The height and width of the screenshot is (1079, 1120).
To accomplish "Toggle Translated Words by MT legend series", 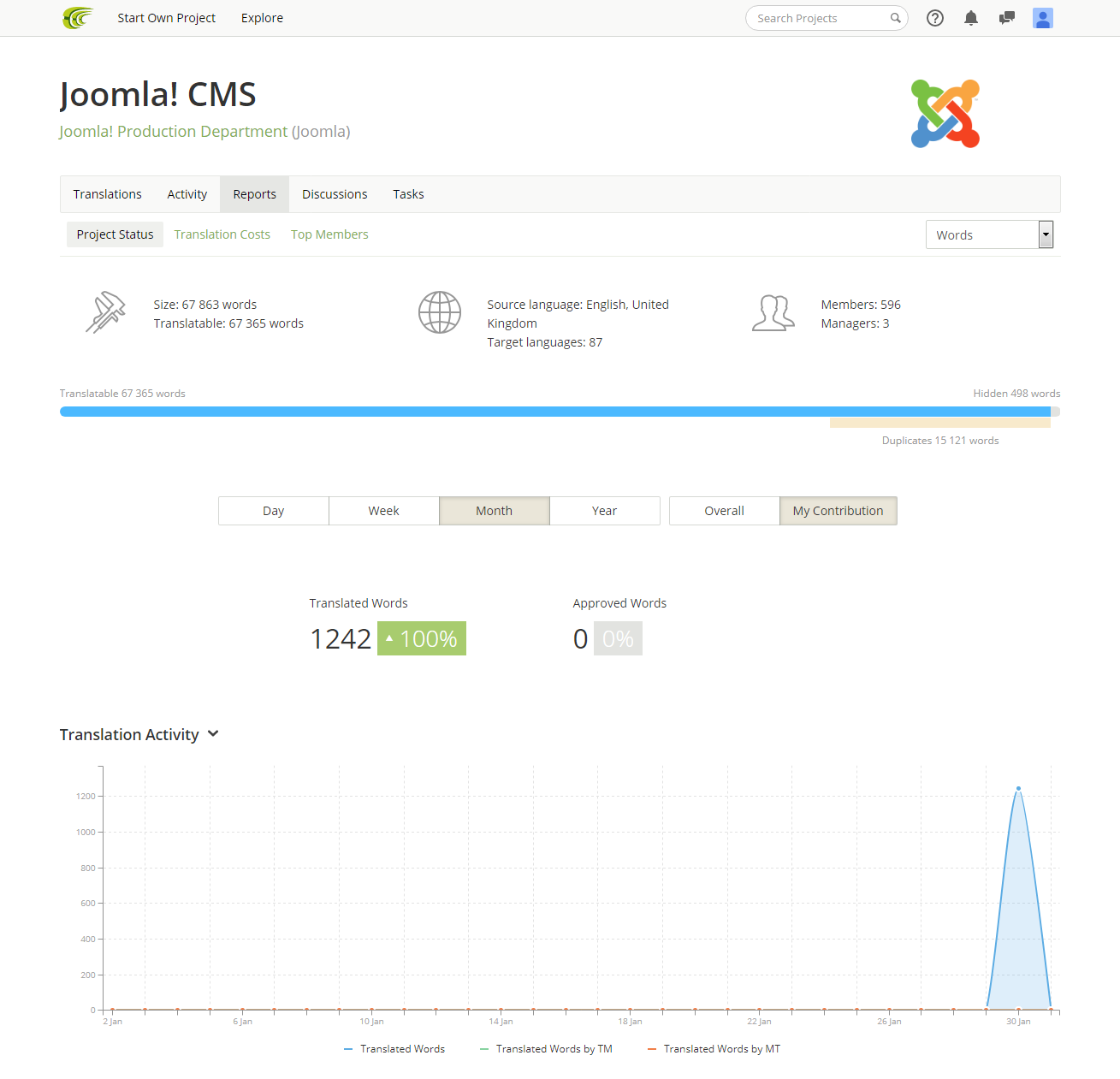I will pyautogui.click(x=714, y=1049).
